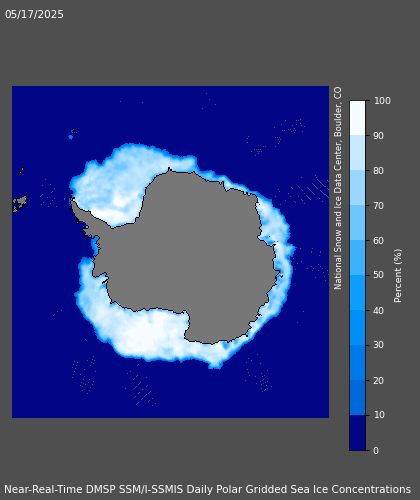Click the 05/17/2025 date label
The image size is (420, 500).
pyautogui.click(x=34, y=14)
